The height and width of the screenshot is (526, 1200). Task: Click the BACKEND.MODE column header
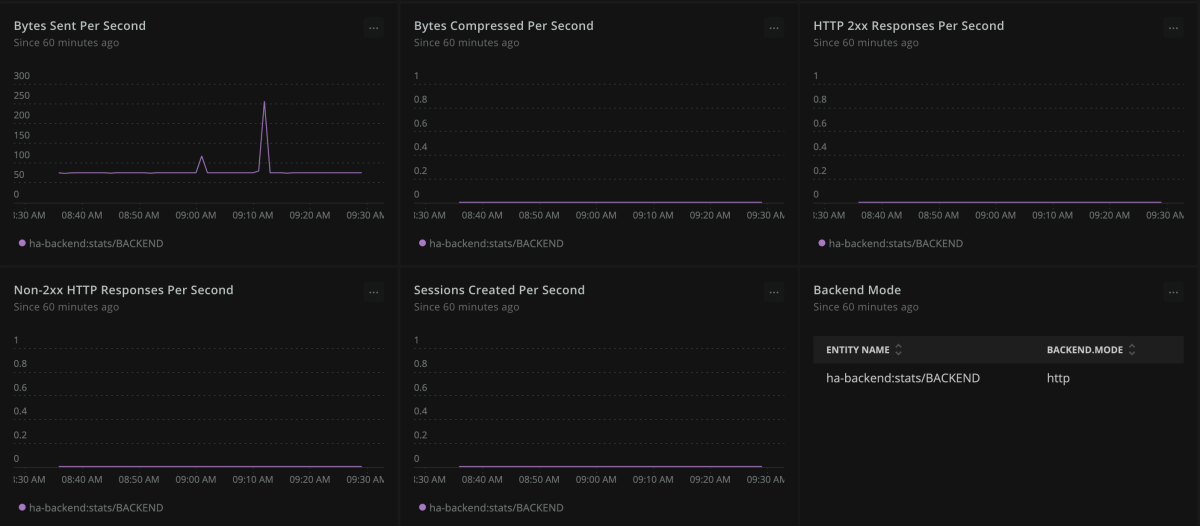[x=1085, y=350]
